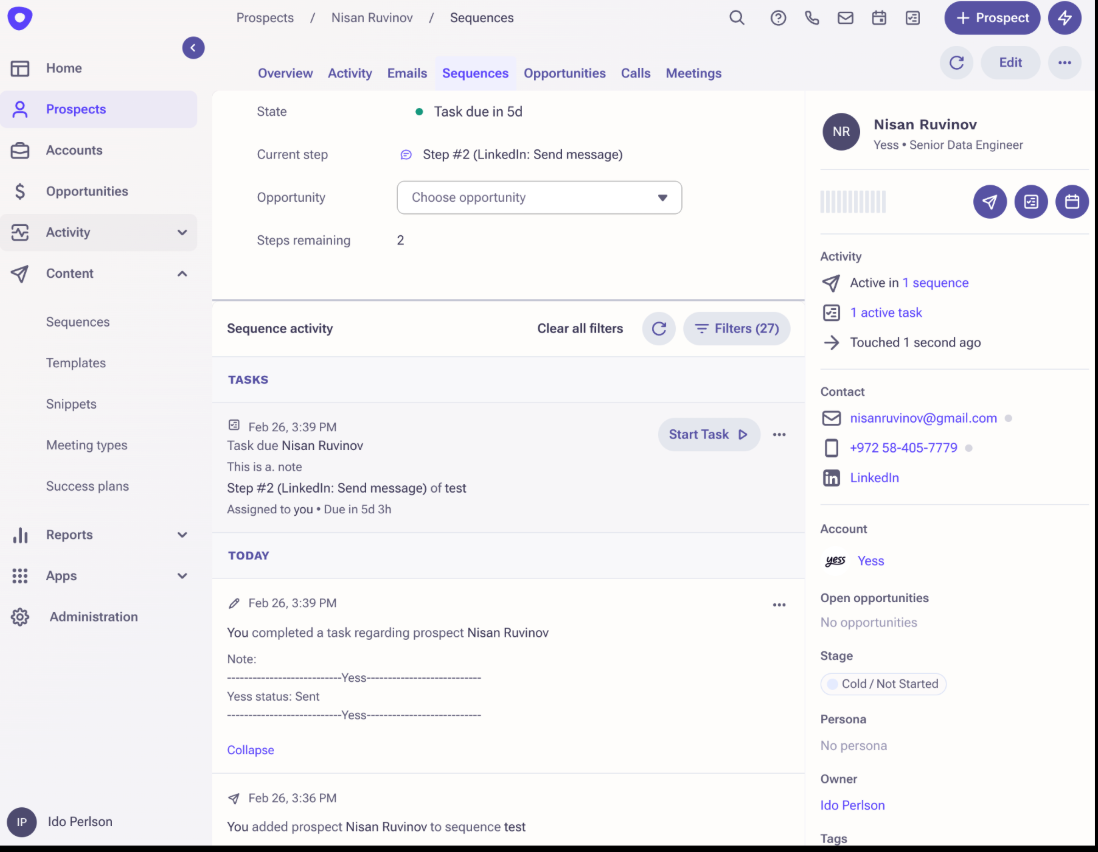Switch to the Calls tab
The image size is (1098, 852).
636,74
